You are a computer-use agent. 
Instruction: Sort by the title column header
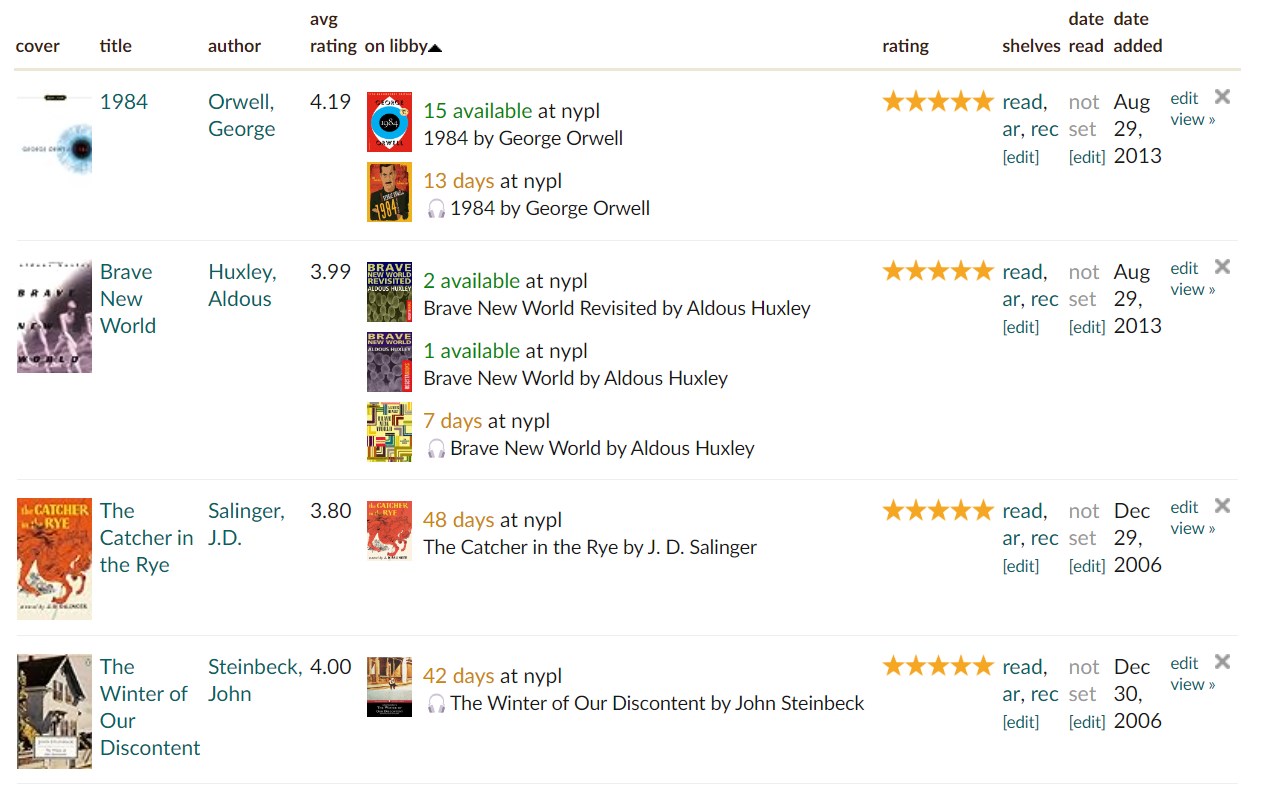(116, 46)
